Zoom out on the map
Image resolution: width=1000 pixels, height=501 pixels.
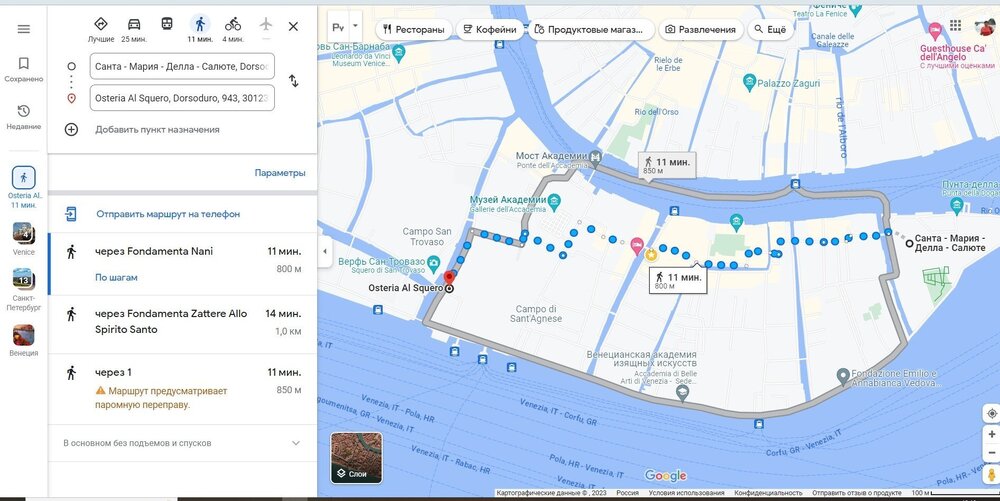click(x=992, y=453)
